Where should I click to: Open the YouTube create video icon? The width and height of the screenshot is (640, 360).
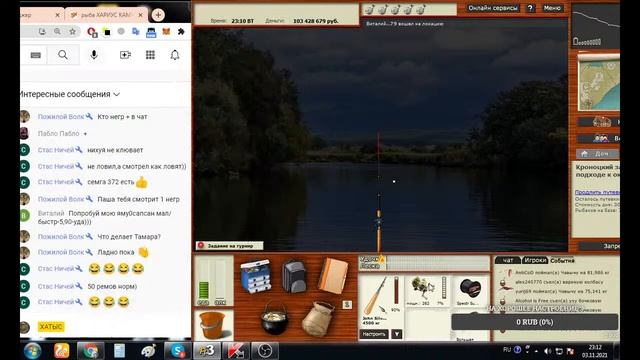click(x=125, y=55)
